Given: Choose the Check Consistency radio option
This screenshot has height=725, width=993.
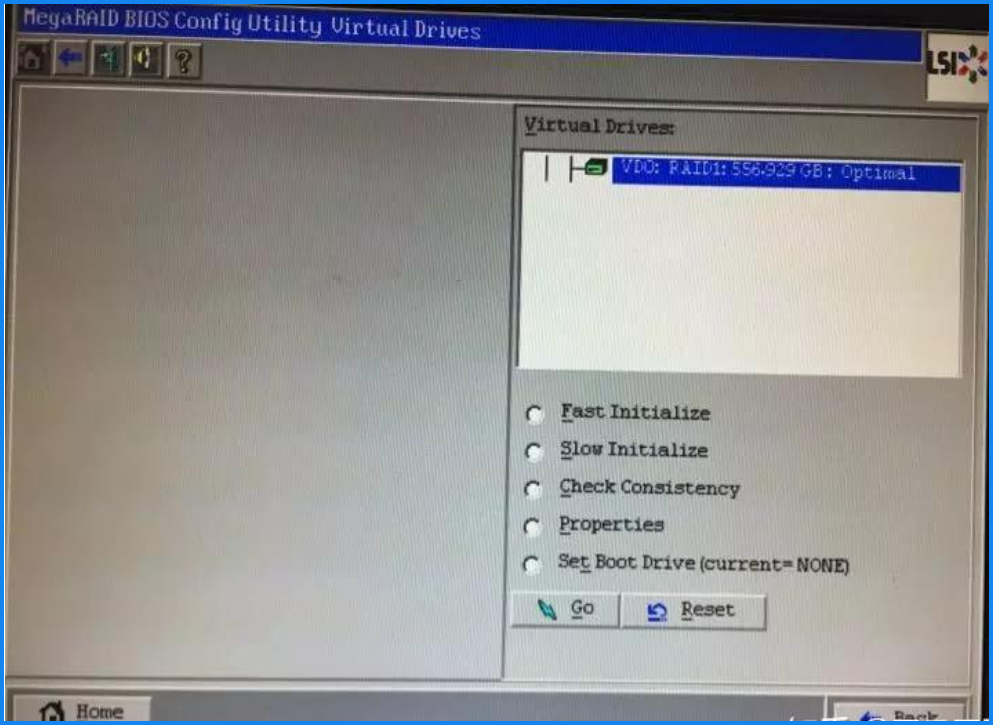Looking at the screenshot, I should coord(533,489).
